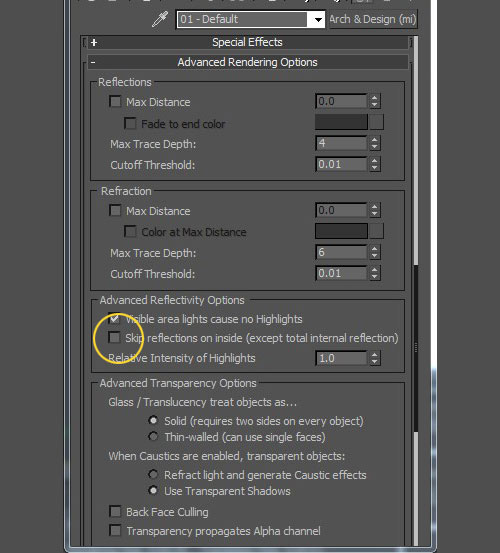Enable Transparency propagates Alpha channel
The height and width of the screenshot is (553, 500).
tap(115, 530)
